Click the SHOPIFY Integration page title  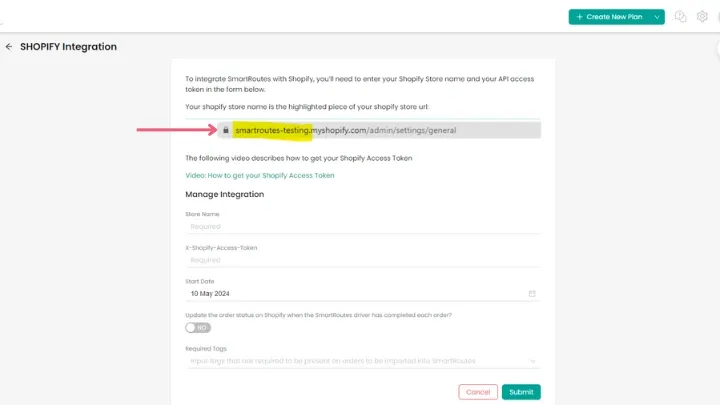coord(68,47)
